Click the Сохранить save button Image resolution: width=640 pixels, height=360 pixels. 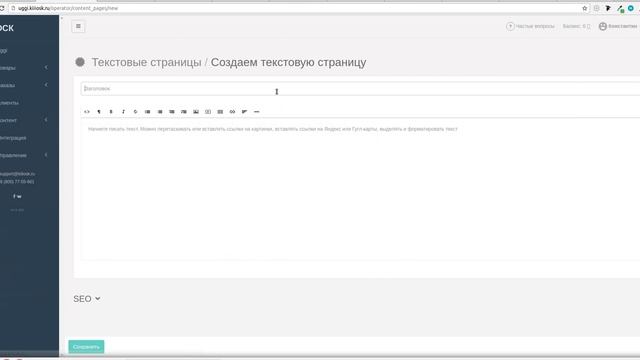[86, 347]
